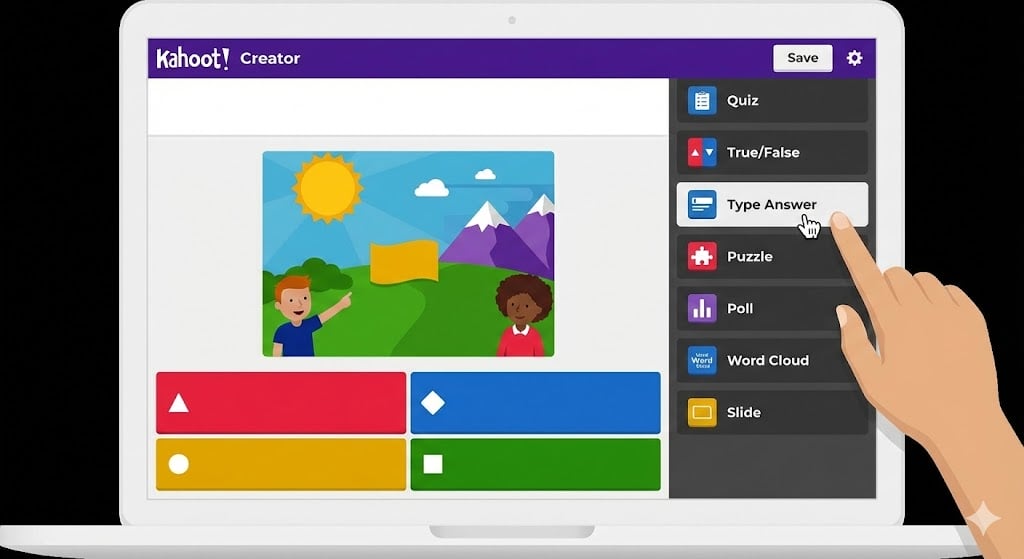Choose the Quiz question type label
The image size is (1024, 559).
click(743, 101)
